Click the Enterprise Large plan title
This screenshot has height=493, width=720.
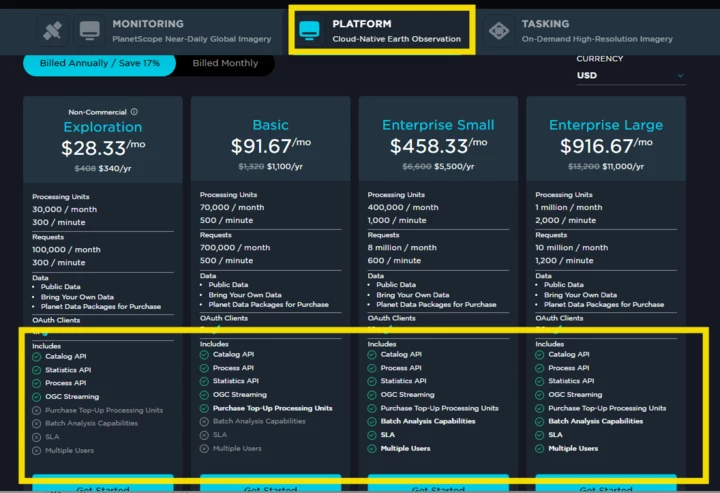606,125
